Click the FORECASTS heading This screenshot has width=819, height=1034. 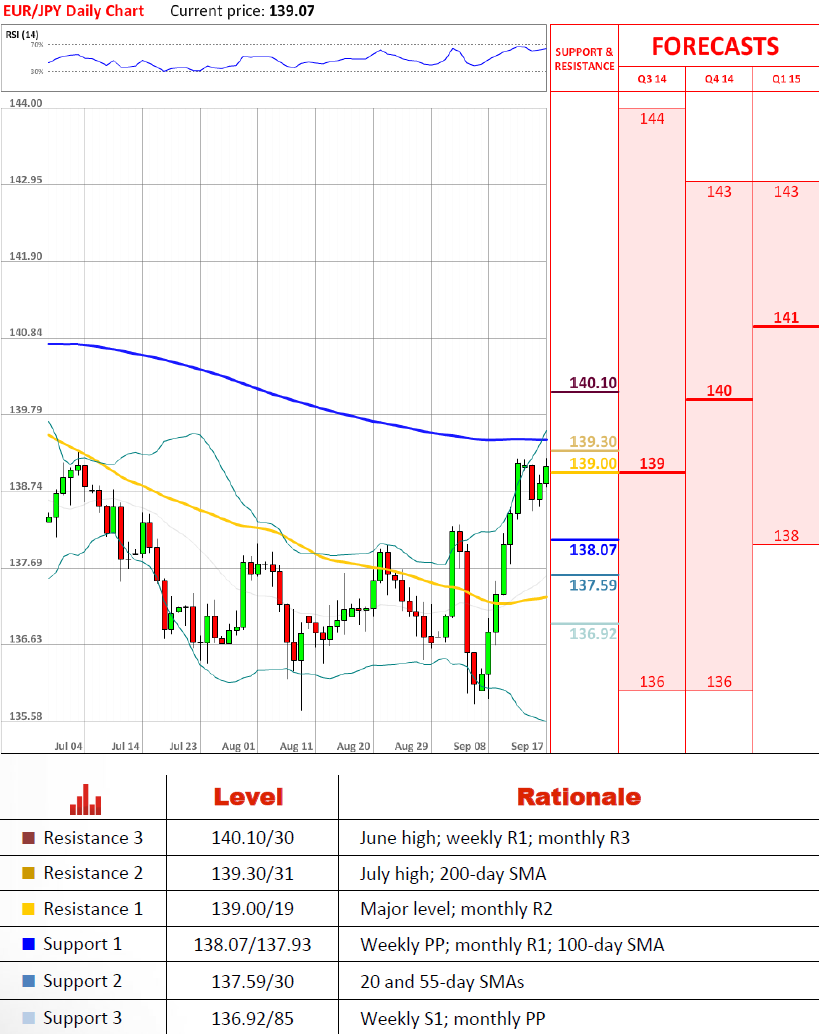[715, 47]
